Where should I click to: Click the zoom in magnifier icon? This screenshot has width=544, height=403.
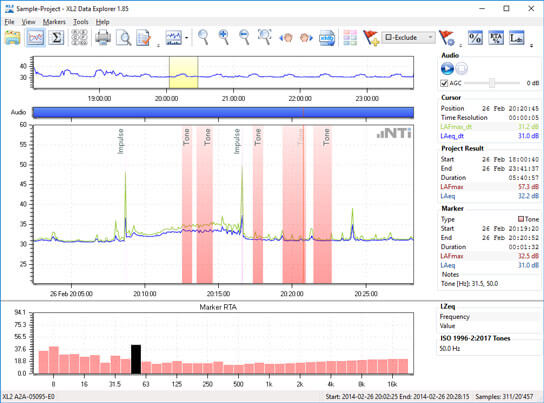tap(224, 37)
